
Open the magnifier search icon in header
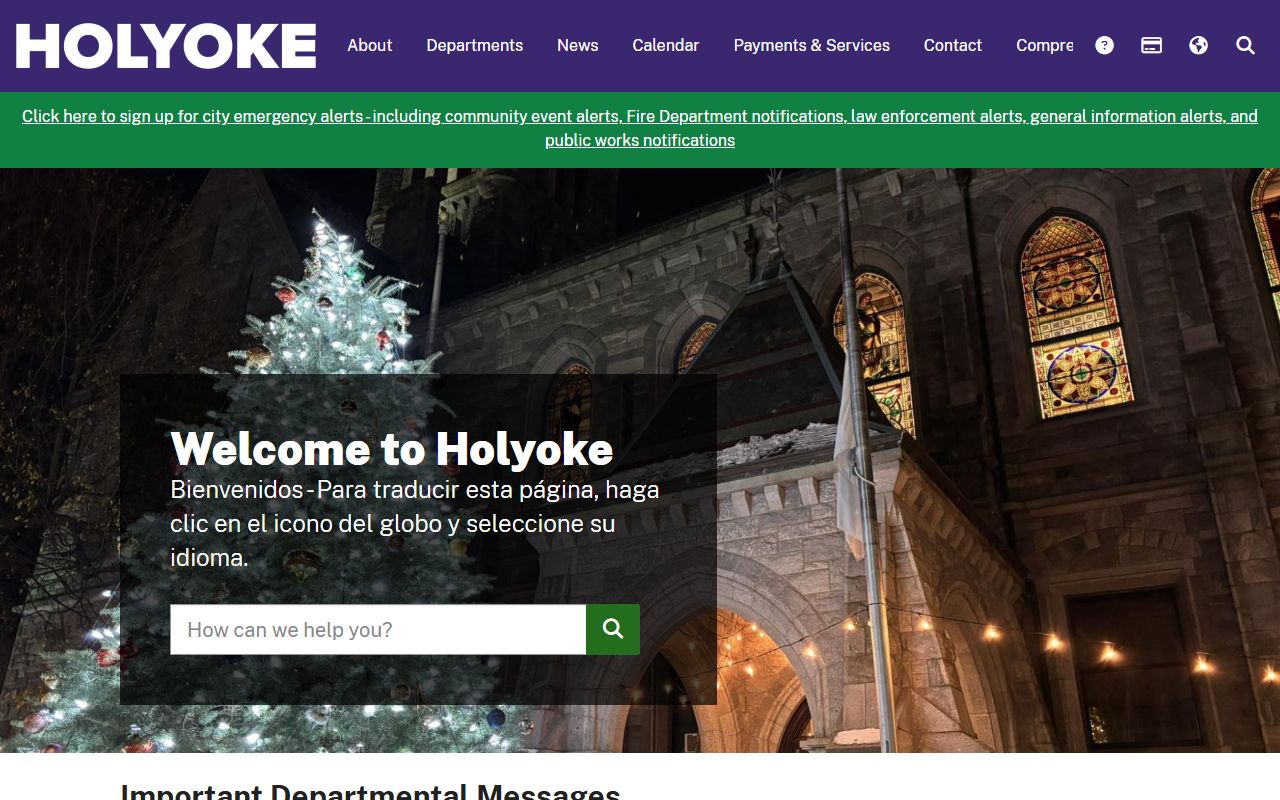pos(1245,45)
